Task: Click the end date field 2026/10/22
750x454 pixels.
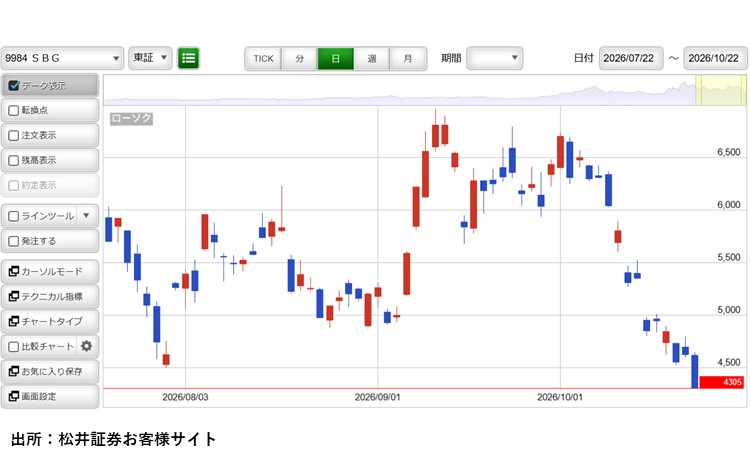Action: [x=716, y=58]
